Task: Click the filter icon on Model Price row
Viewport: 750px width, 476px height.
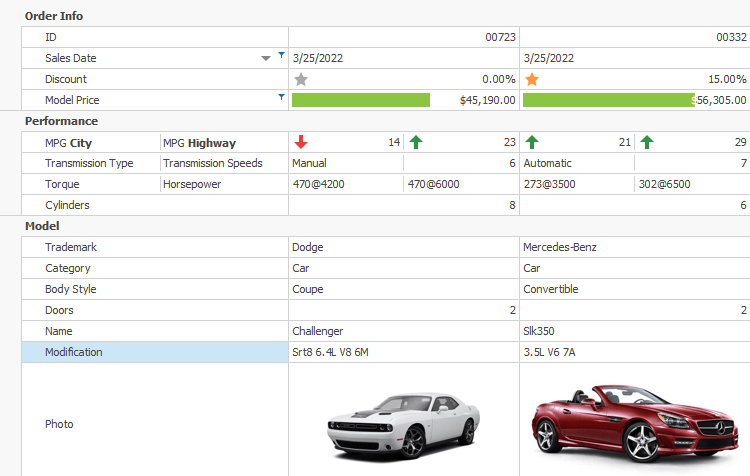Action: [281, 96]
